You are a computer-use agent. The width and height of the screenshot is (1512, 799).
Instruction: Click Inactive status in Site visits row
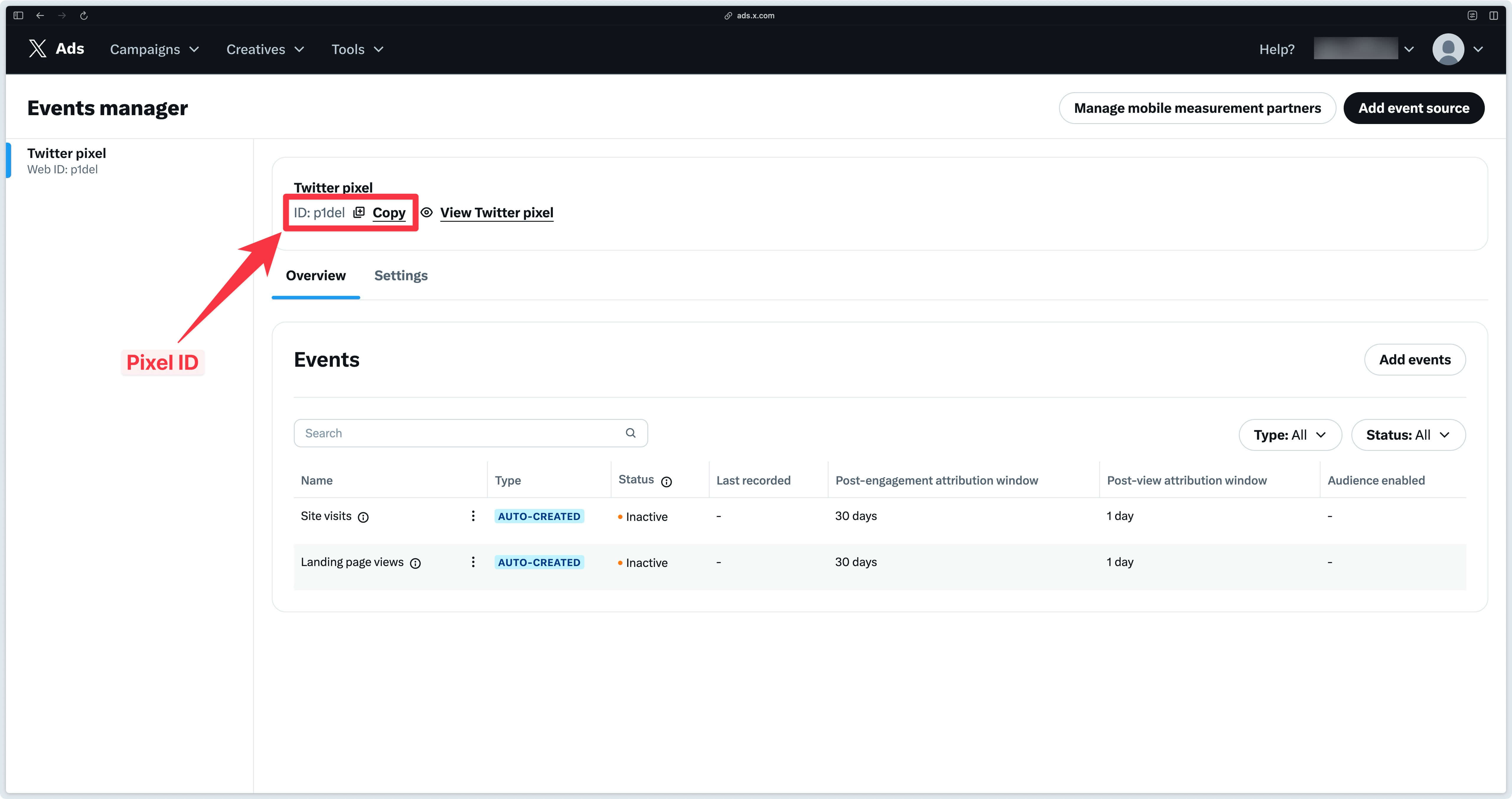643,517
